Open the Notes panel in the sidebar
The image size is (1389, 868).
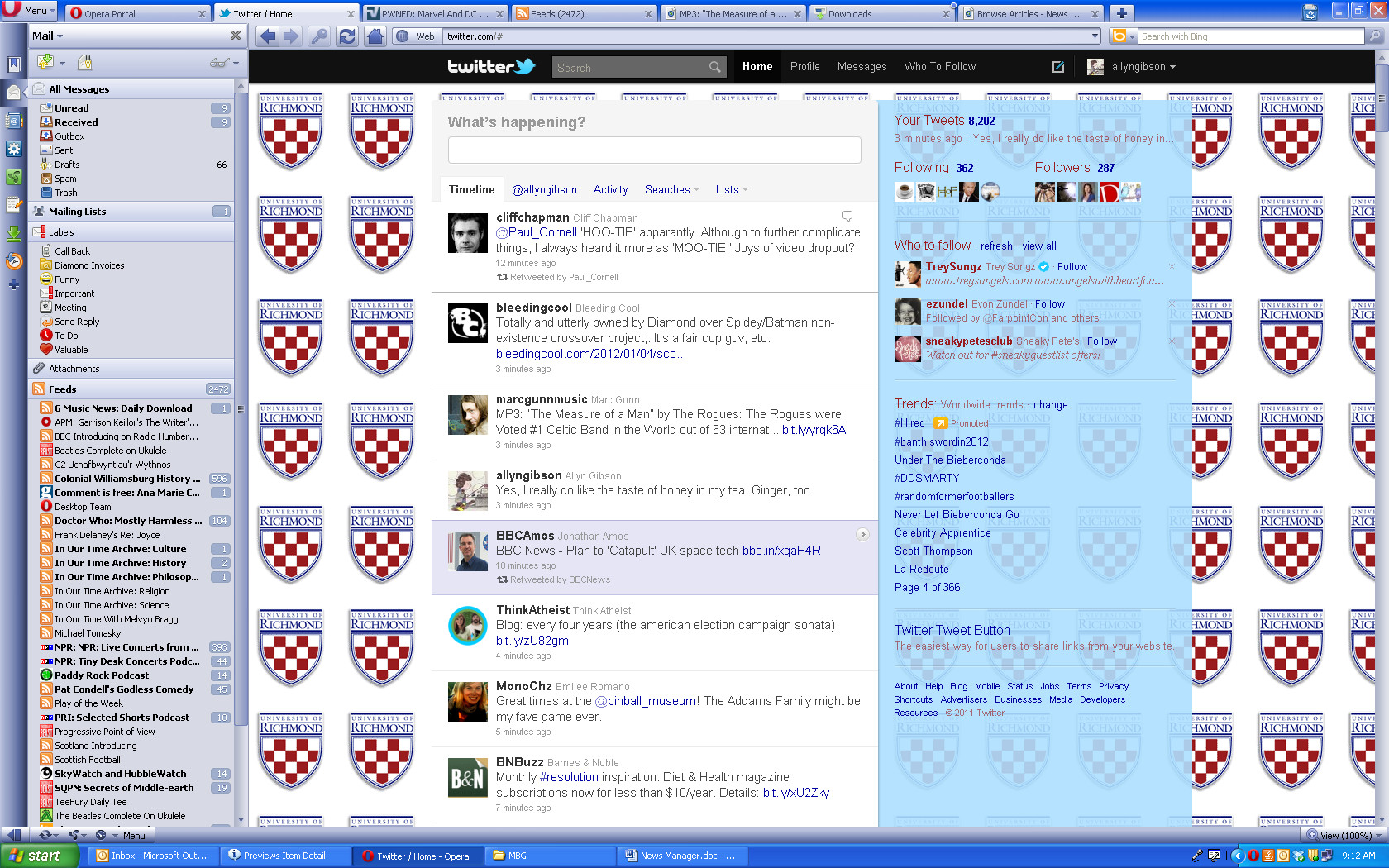coord(13,204)
